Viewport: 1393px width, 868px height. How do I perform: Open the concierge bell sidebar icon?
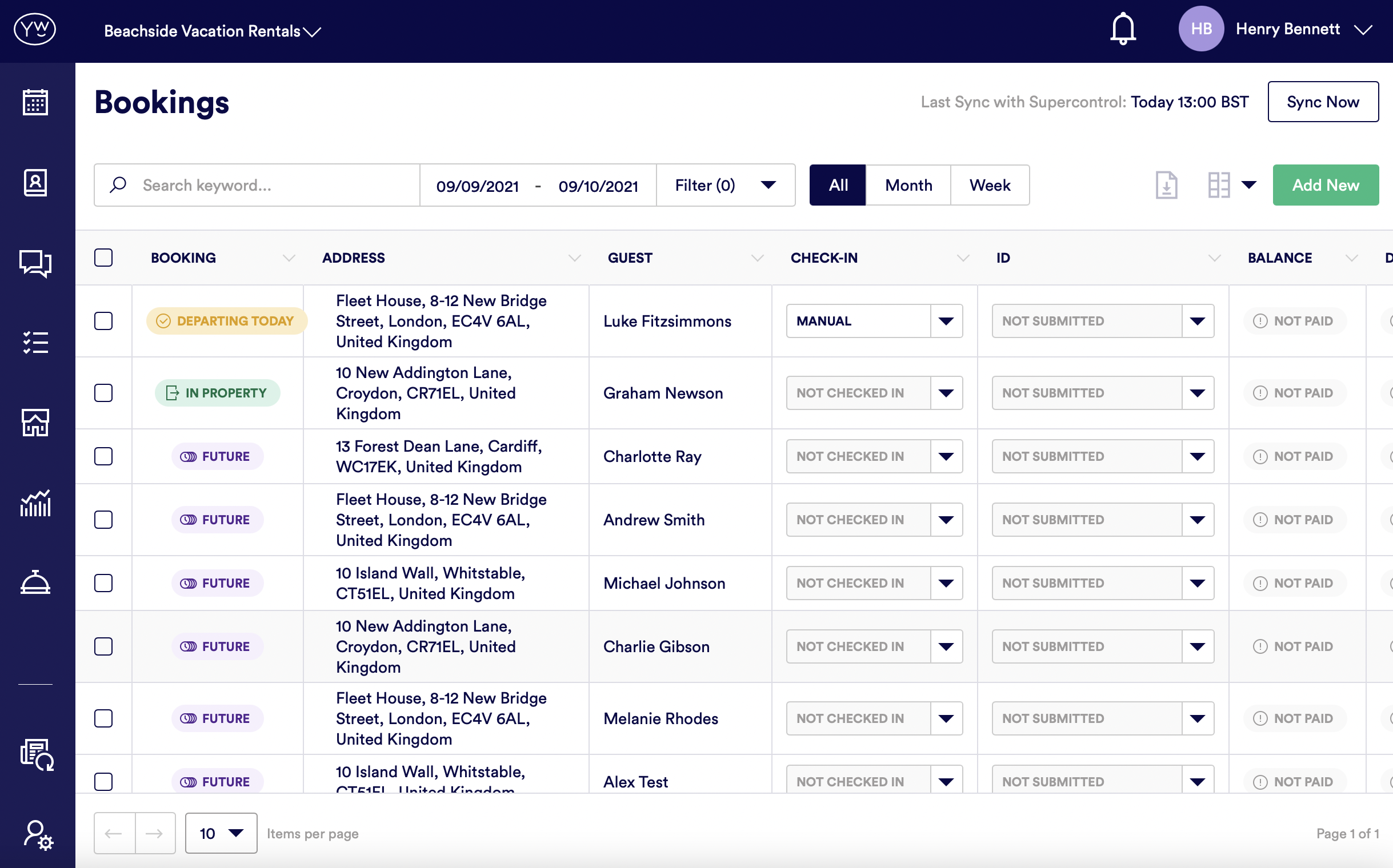(x=35, y=582)
